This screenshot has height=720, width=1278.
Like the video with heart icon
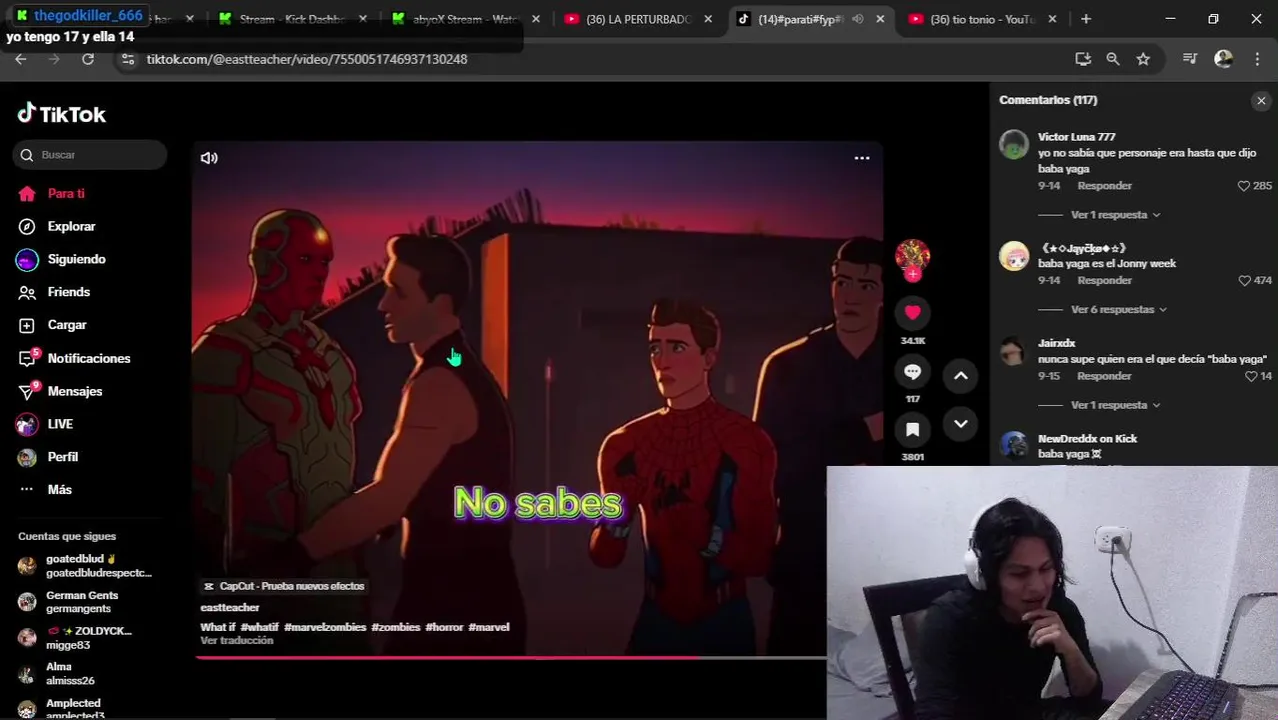tap(912, 313)
